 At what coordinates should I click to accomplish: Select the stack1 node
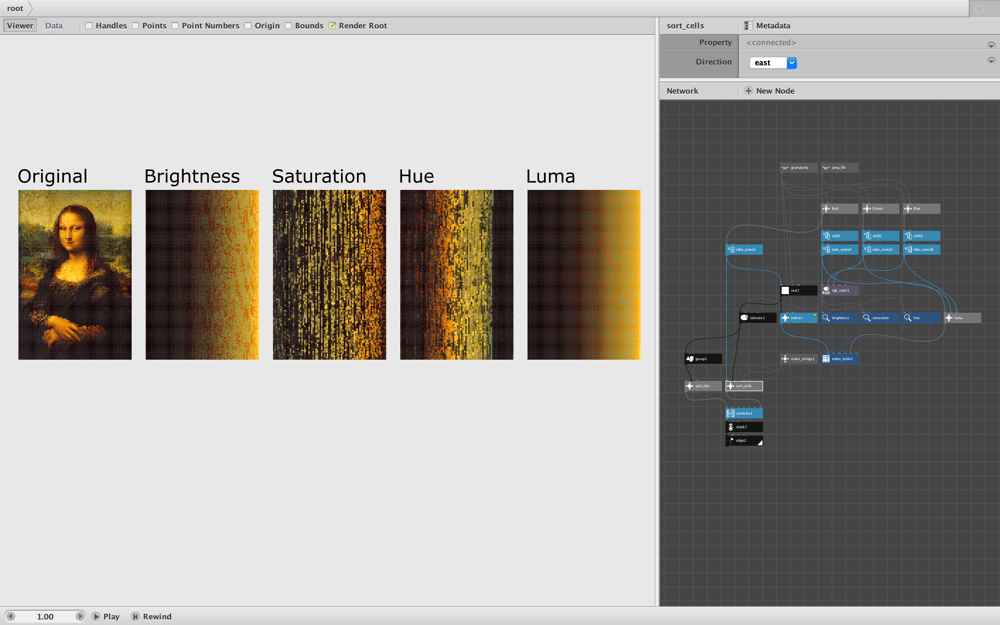pyautogui.click(x=744, y=427)
